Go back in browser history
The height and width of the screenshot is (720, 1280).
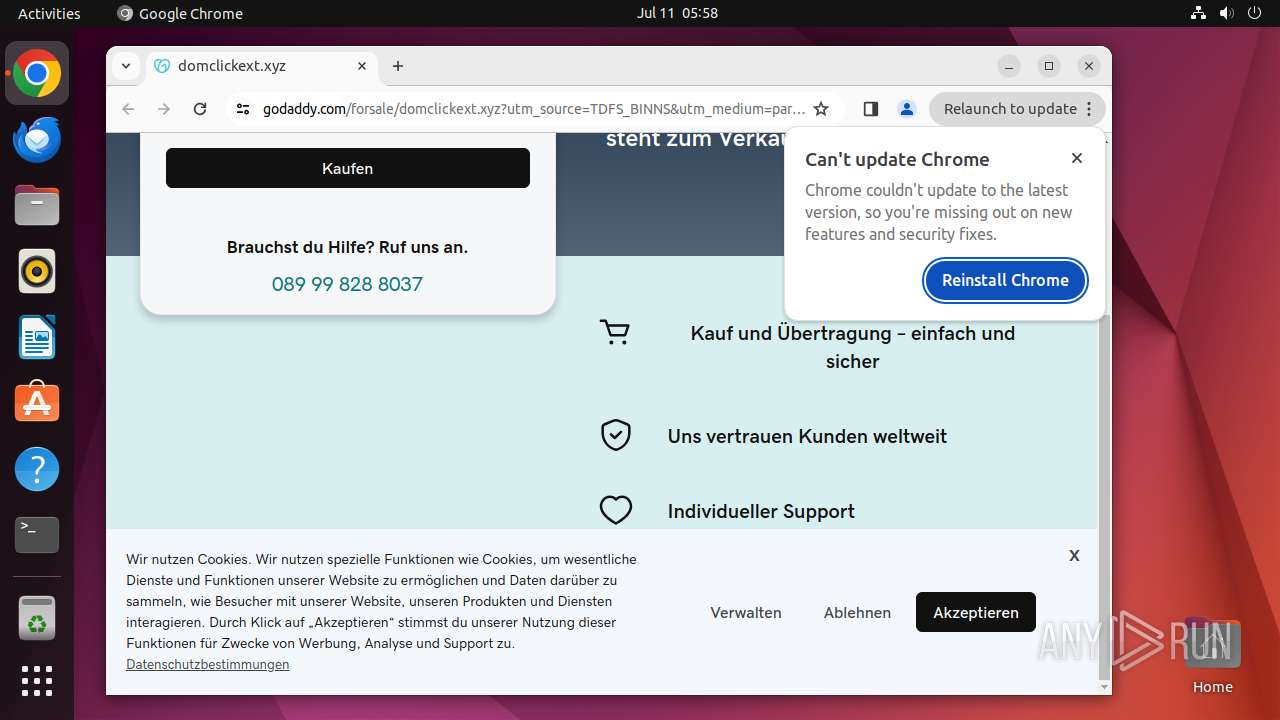[x=128, y=109]
